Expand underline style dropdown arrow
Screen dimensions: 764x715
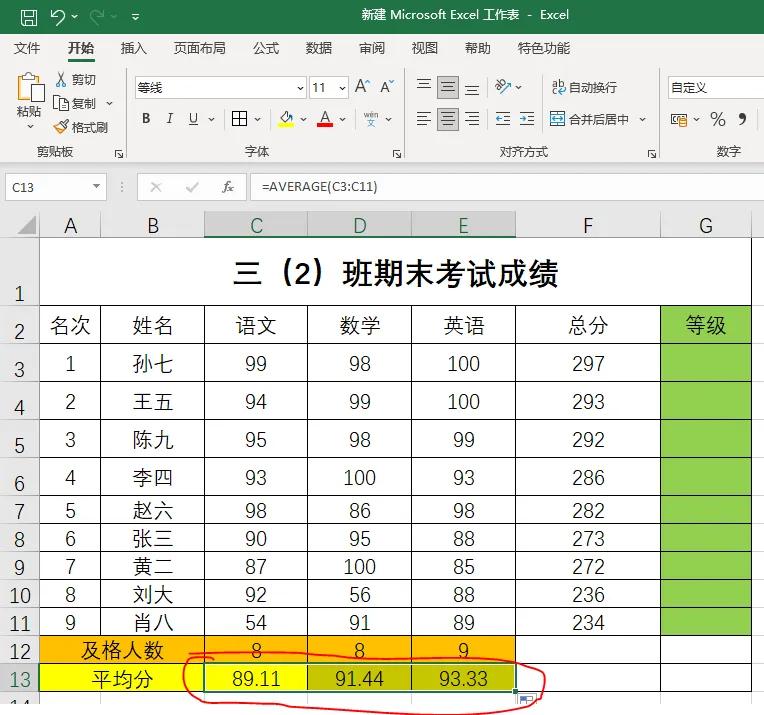click(211, 119)
